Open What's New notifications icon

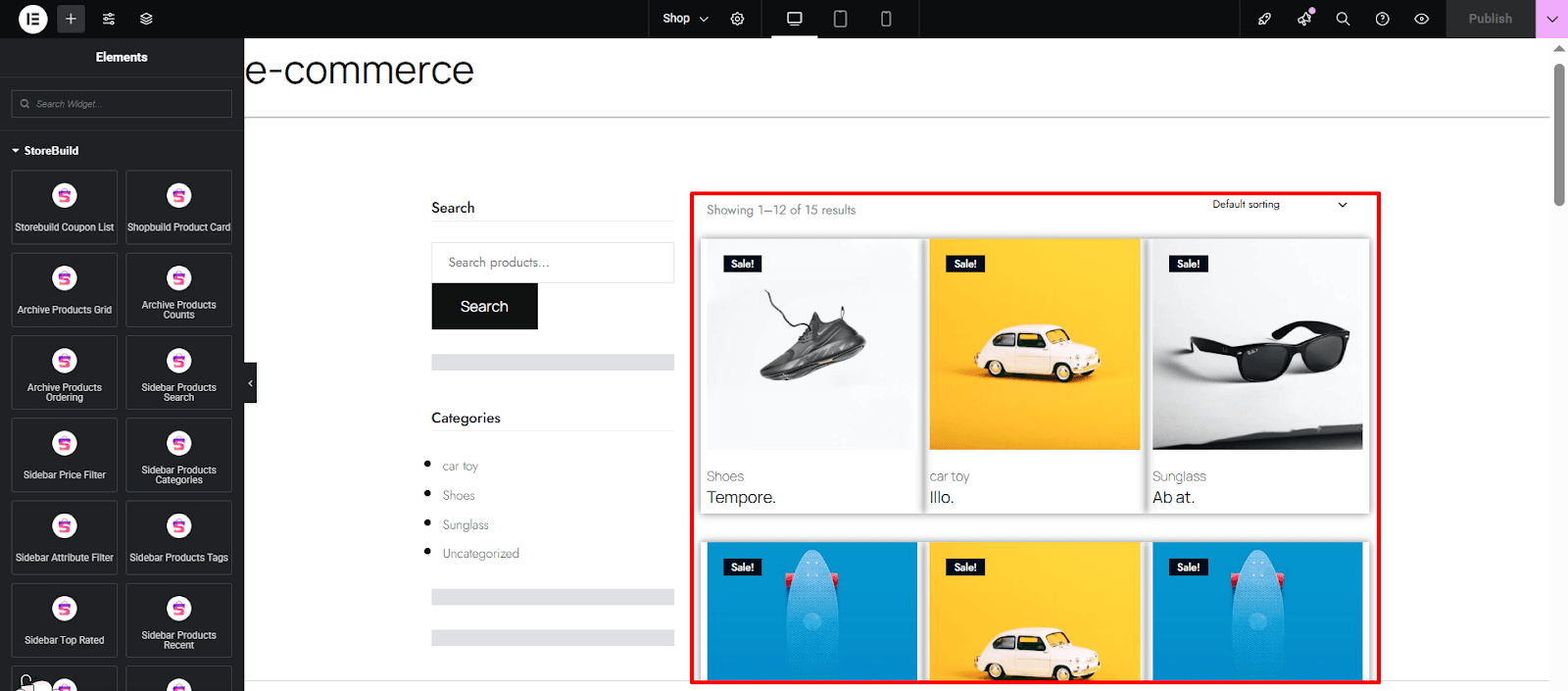[x=1304, y=19]
